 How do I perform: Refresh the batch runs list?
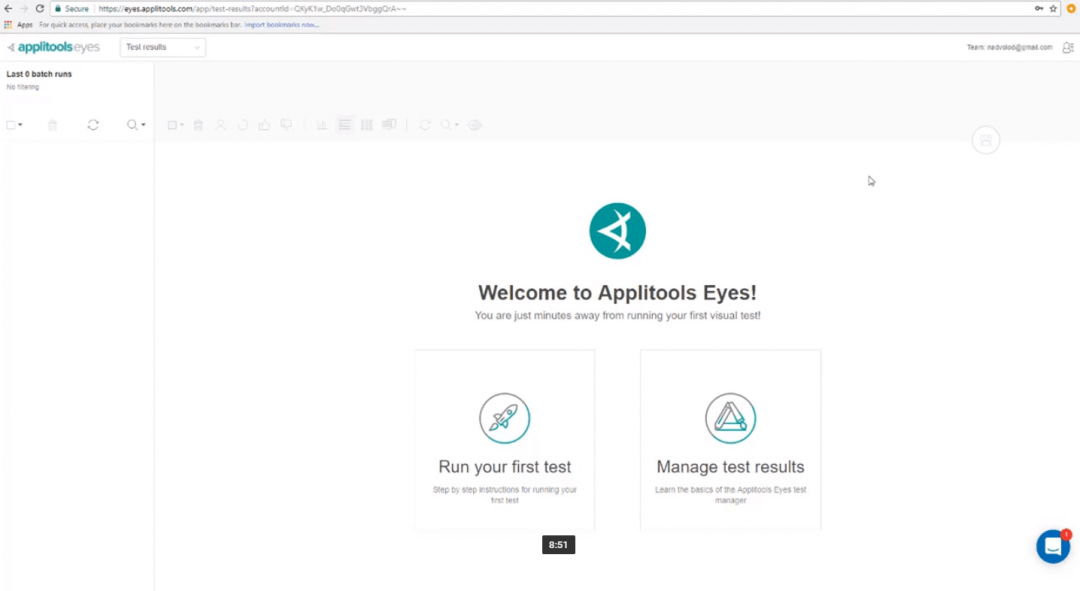(93, 124)
